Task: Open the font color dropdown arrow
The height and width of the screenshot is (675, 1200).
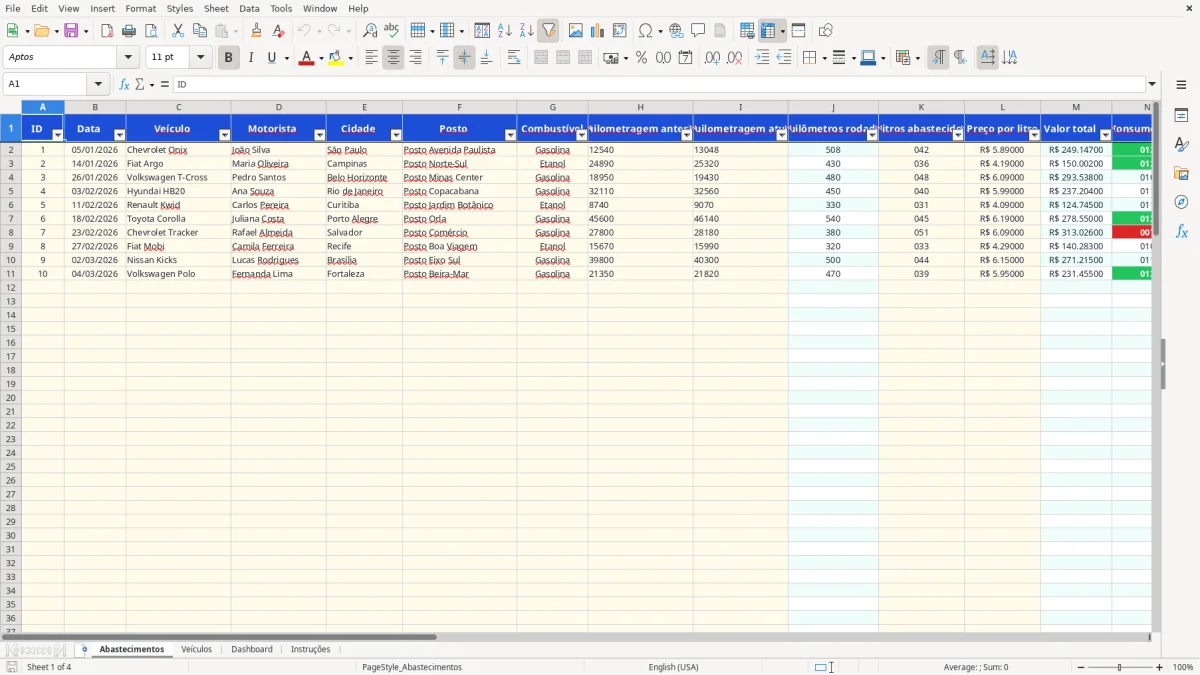Action: pos(320,58)
